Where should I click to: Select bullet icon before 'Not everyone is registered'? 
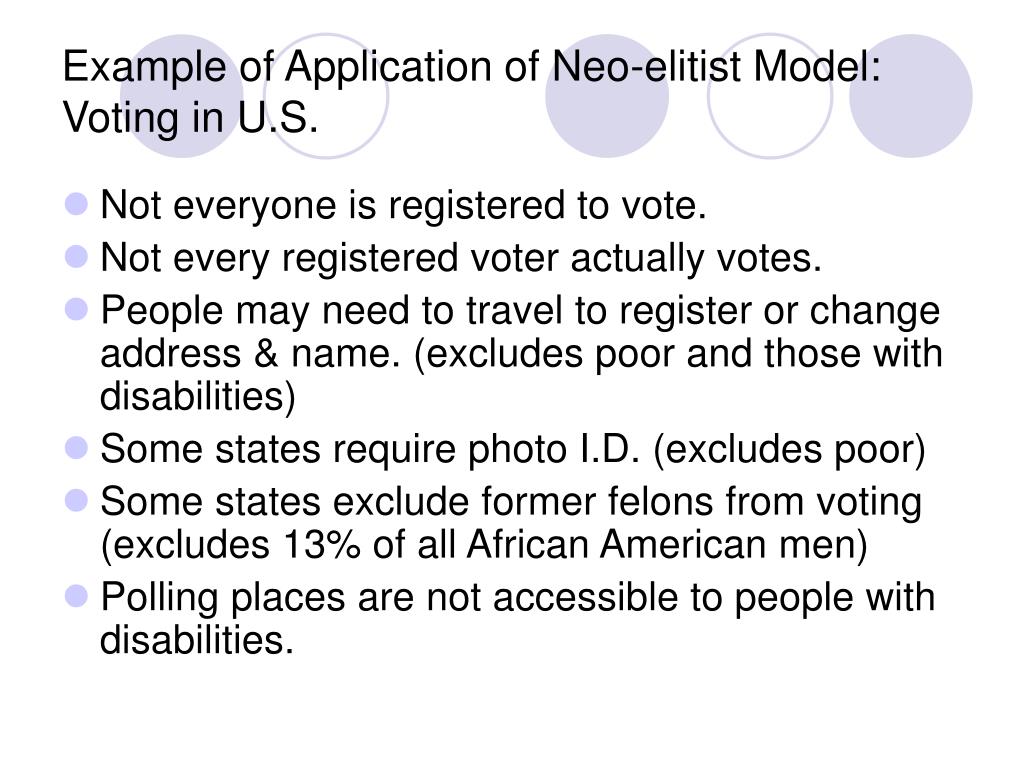click(77, 204)
